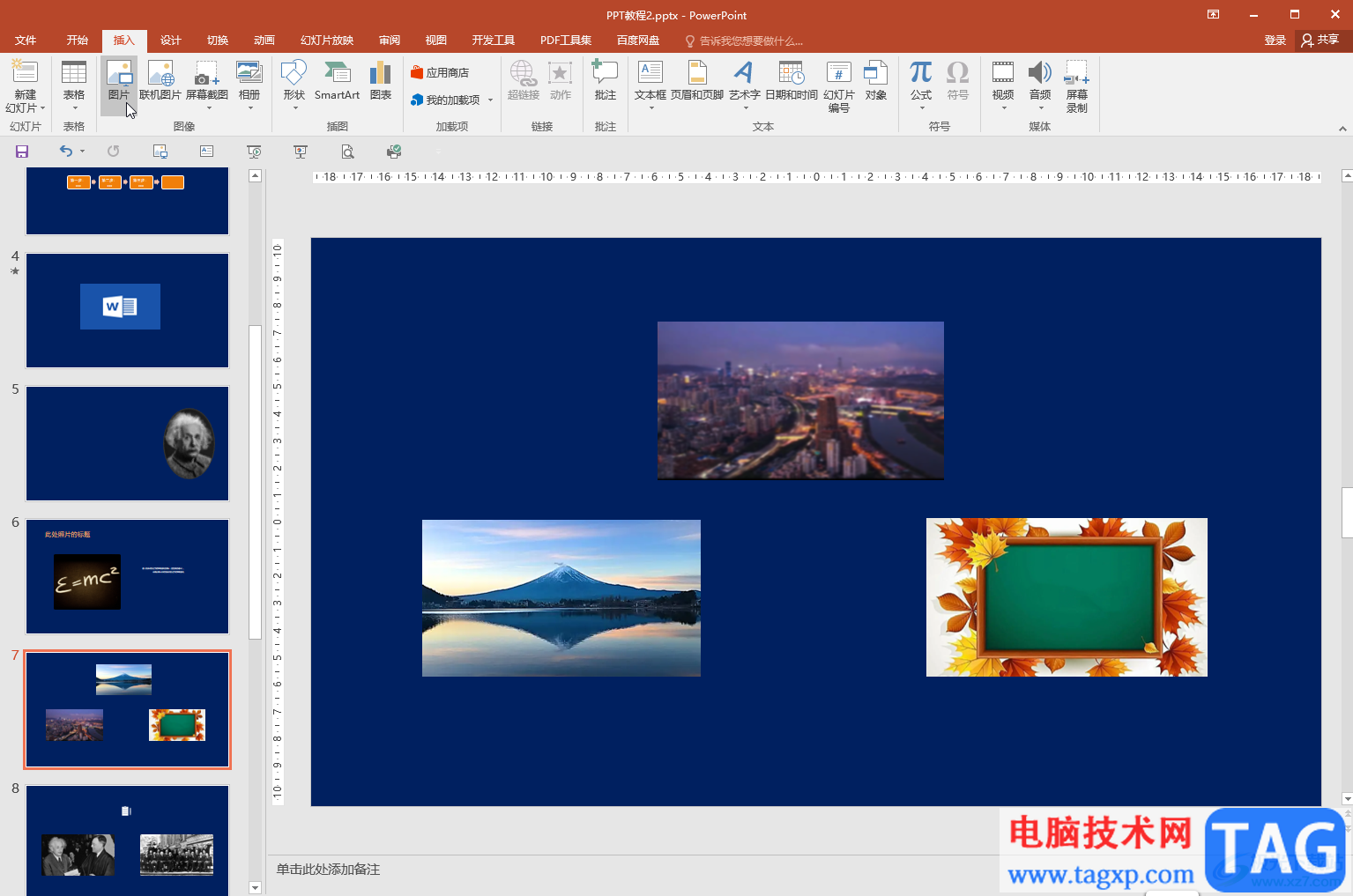Insert online pictures (联机图片)

[x=160, y=82]
